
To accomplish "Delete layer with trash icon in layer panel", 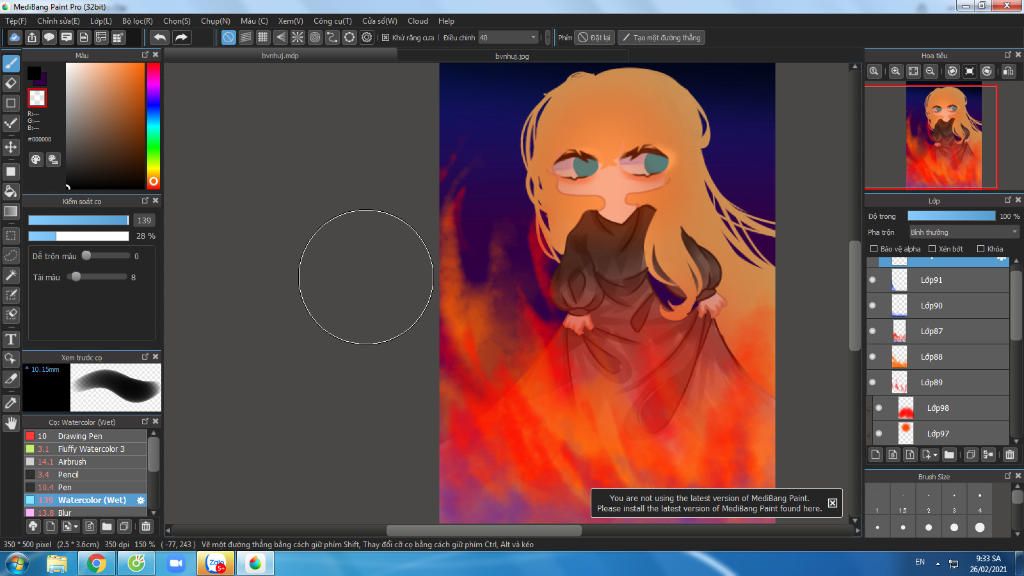I will tap(1010, 455).
